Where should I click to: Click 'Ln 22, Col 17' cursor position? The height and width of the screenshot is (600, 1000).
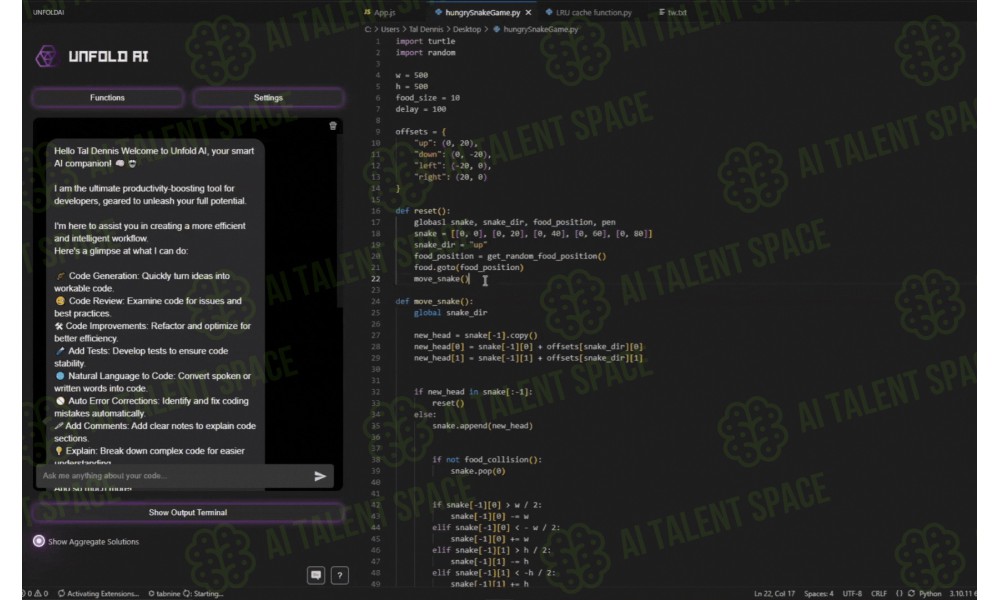click(x=774, y=594)
